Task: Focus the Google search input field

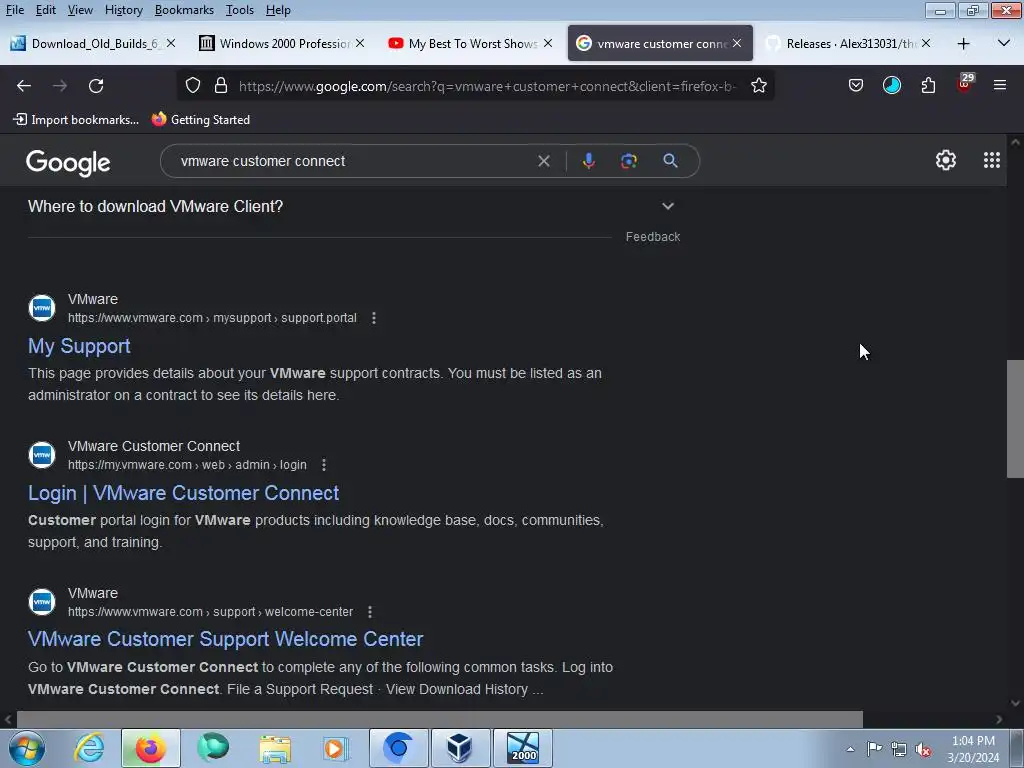Action: click(353, 161)
